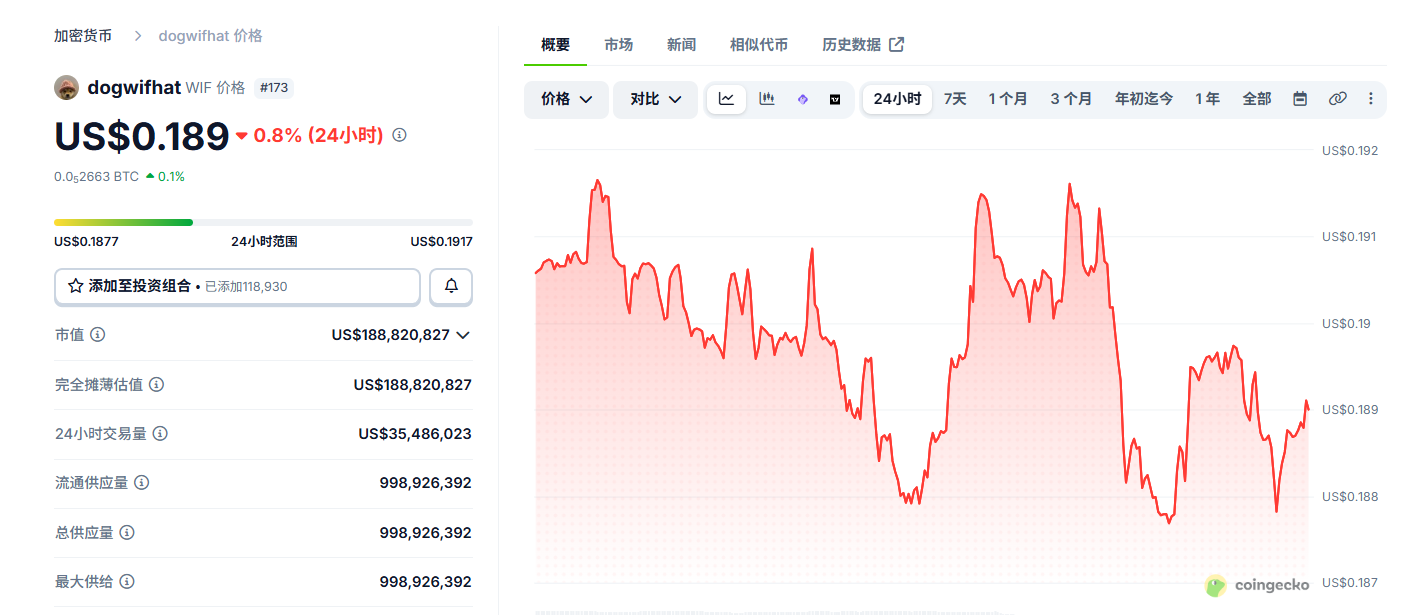1420x615 pixels.
Task: Click external link icon next to 历史数据
Action: pyautogui.click(x=897, y=44)
